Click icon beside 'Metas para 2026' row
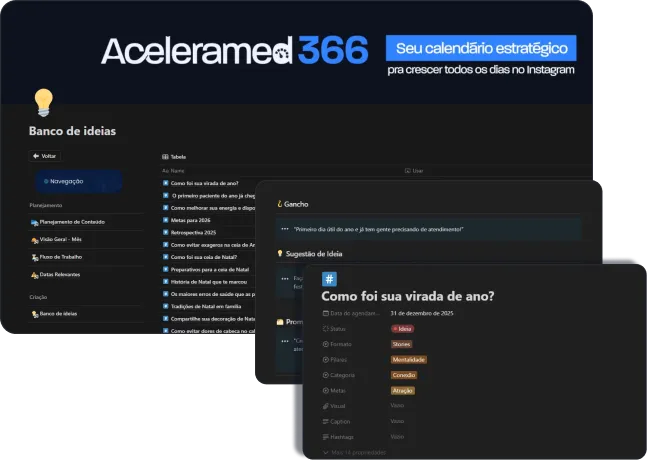 pyautogui.click(x=165, y=220)
